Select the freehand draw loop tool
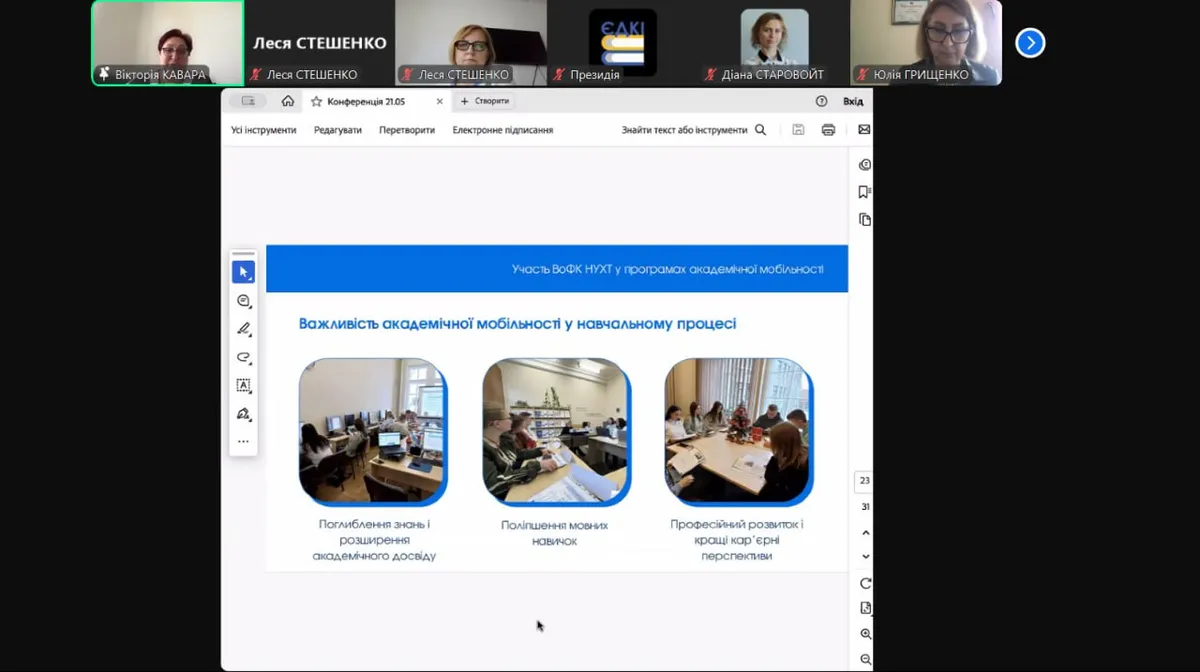Image resolution: width=1200 pixels, height=672 pixels. point(244,357)
